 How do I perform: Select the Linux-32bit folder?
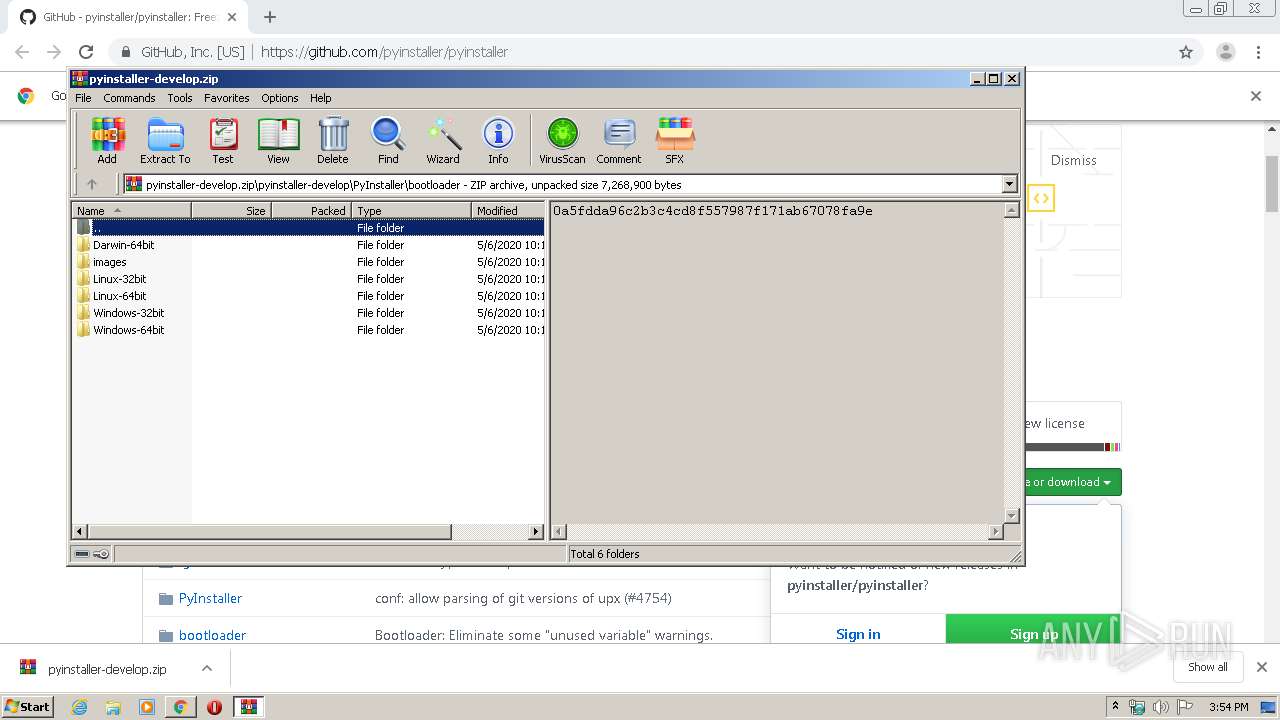(308, 279)
